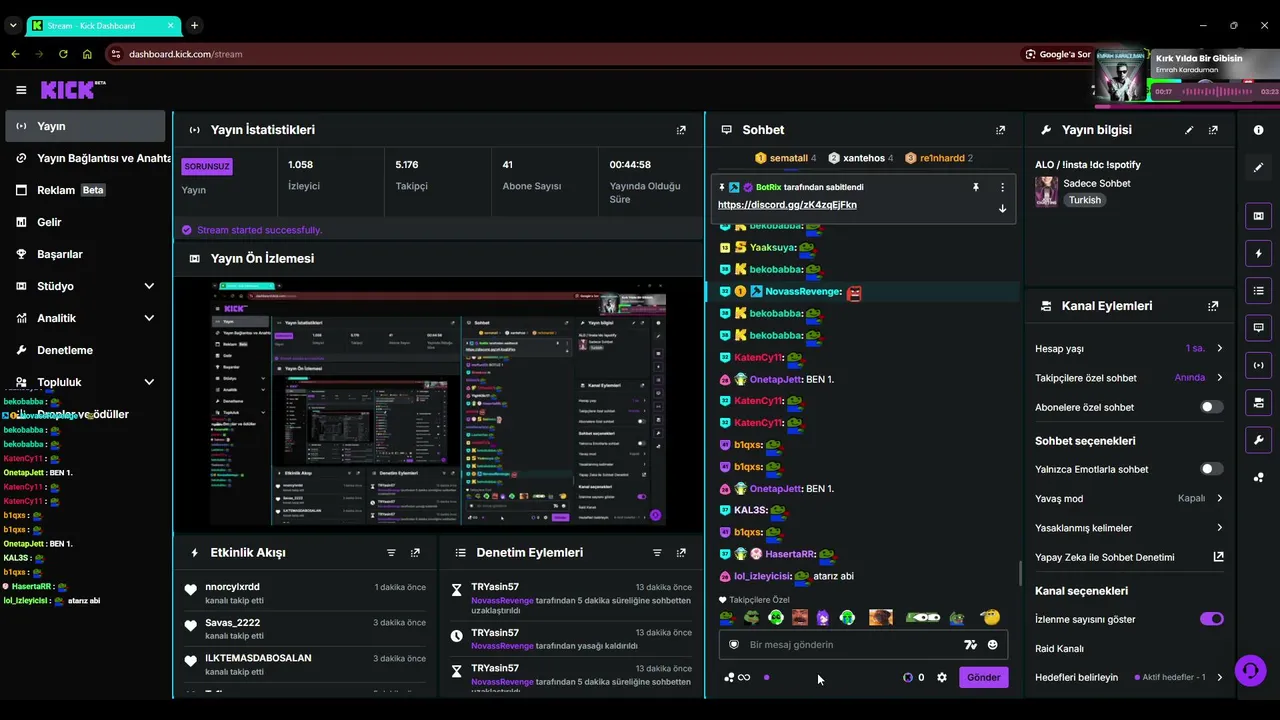
Task: Open pinned message three-dot menu
Action: tap(1002, 187)
